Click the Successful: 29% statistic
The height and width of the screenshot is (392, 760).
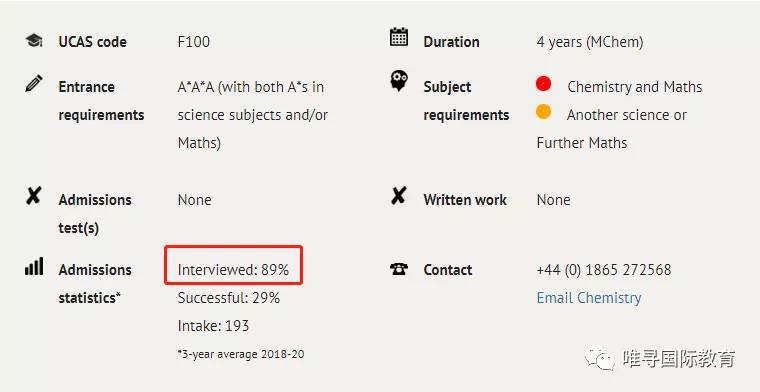229,298
